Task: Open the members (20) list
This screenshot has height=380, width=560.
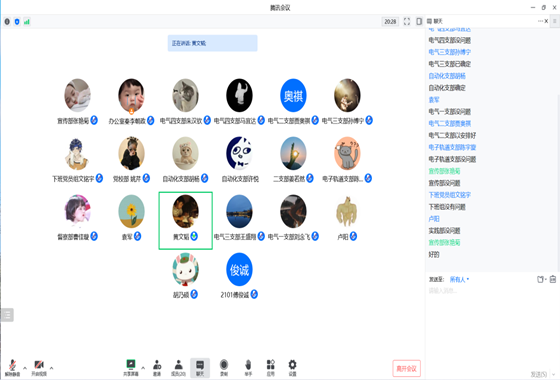Action: [x=178, y=368]
